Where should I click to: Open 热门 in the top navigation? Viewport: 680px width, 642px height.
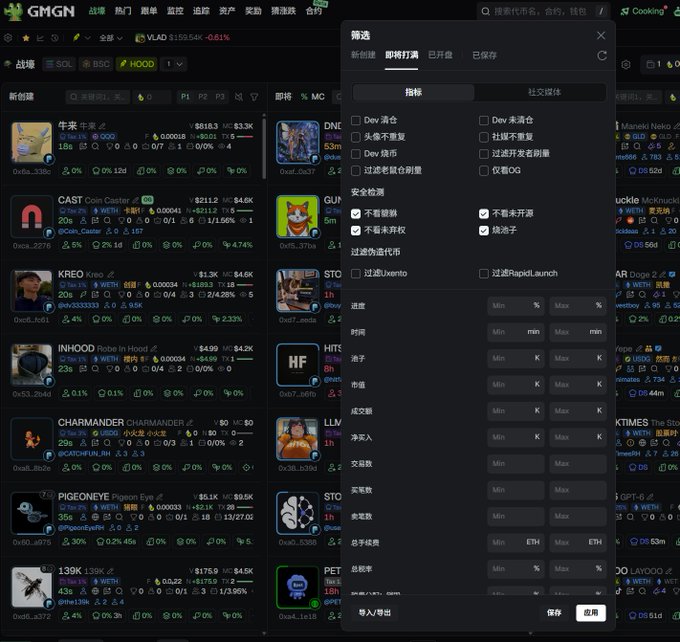123,11
